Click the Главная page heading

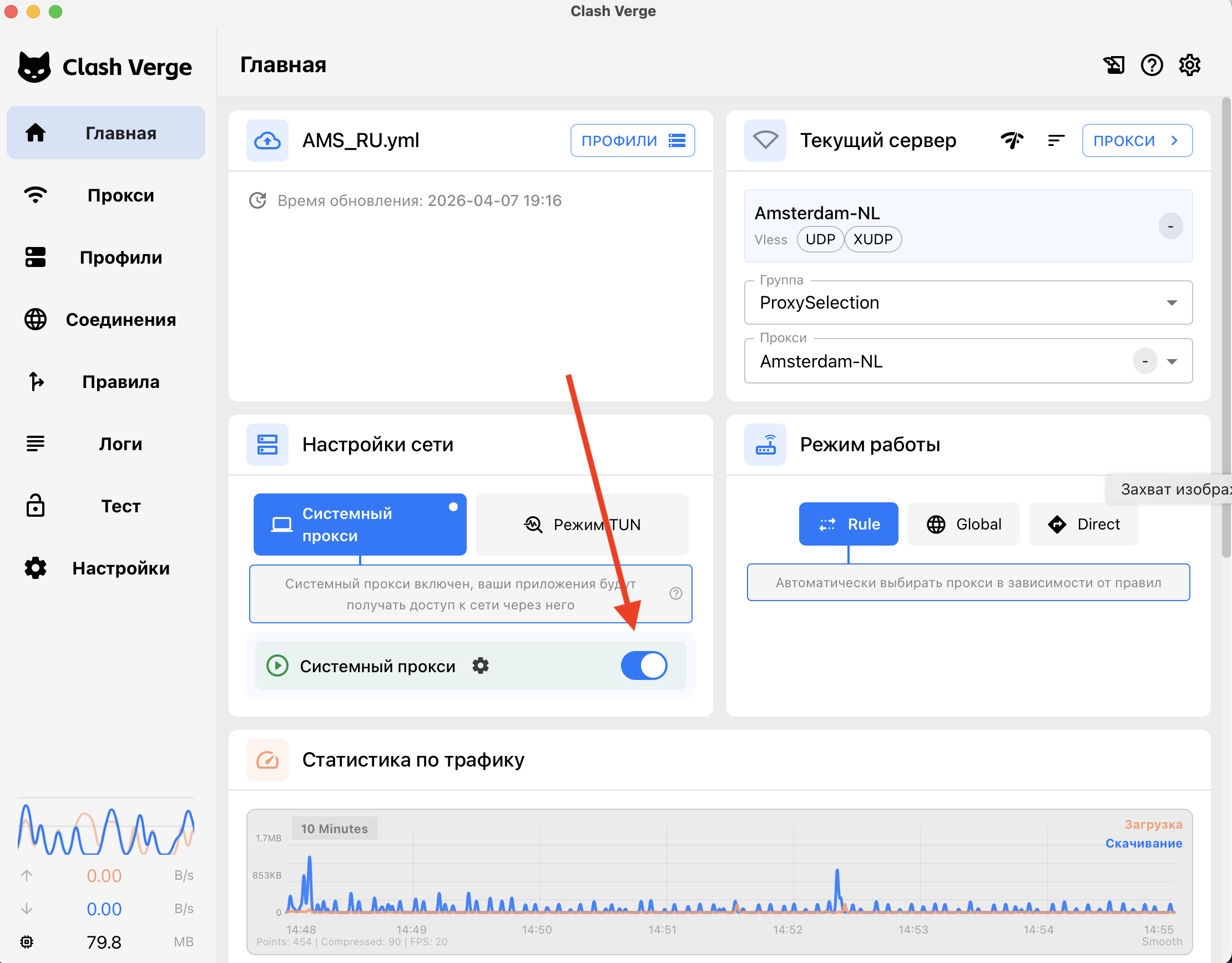283,65
